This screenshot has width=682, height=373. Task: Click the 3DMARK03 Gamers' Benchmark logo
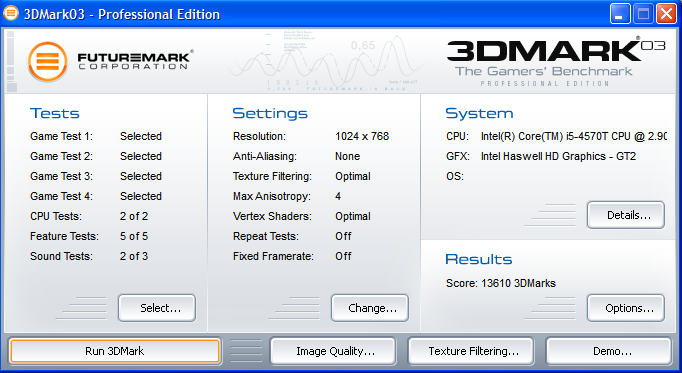point(556,62)
